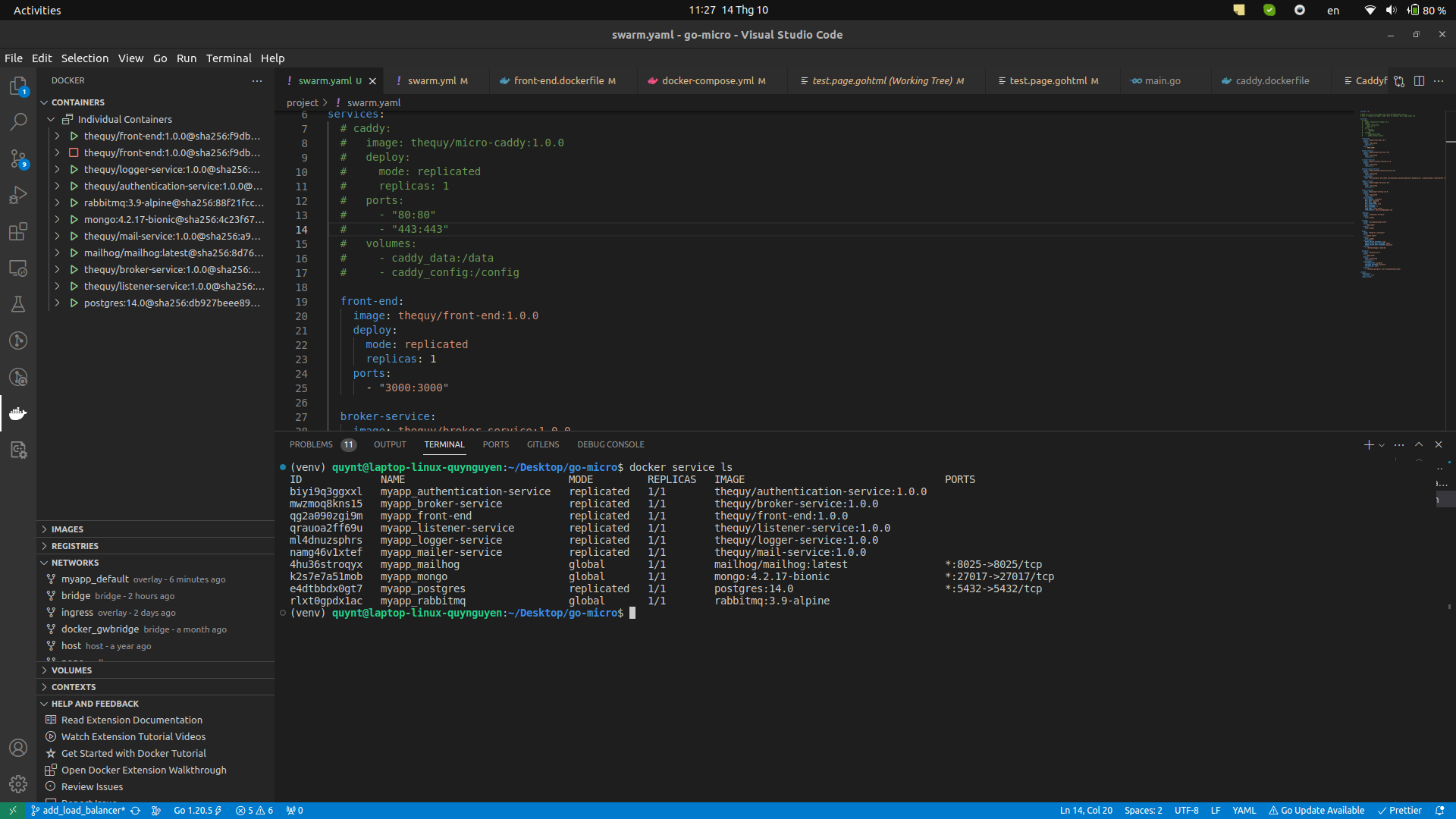
Task: Open a new terminal with the plus icon
Action: click(1367, 445)
